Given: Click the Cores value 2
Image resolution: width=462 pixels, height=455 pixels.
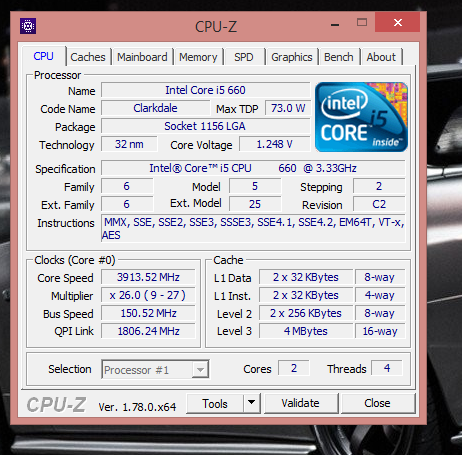Looking at the screenshot, I should point(294,368).
